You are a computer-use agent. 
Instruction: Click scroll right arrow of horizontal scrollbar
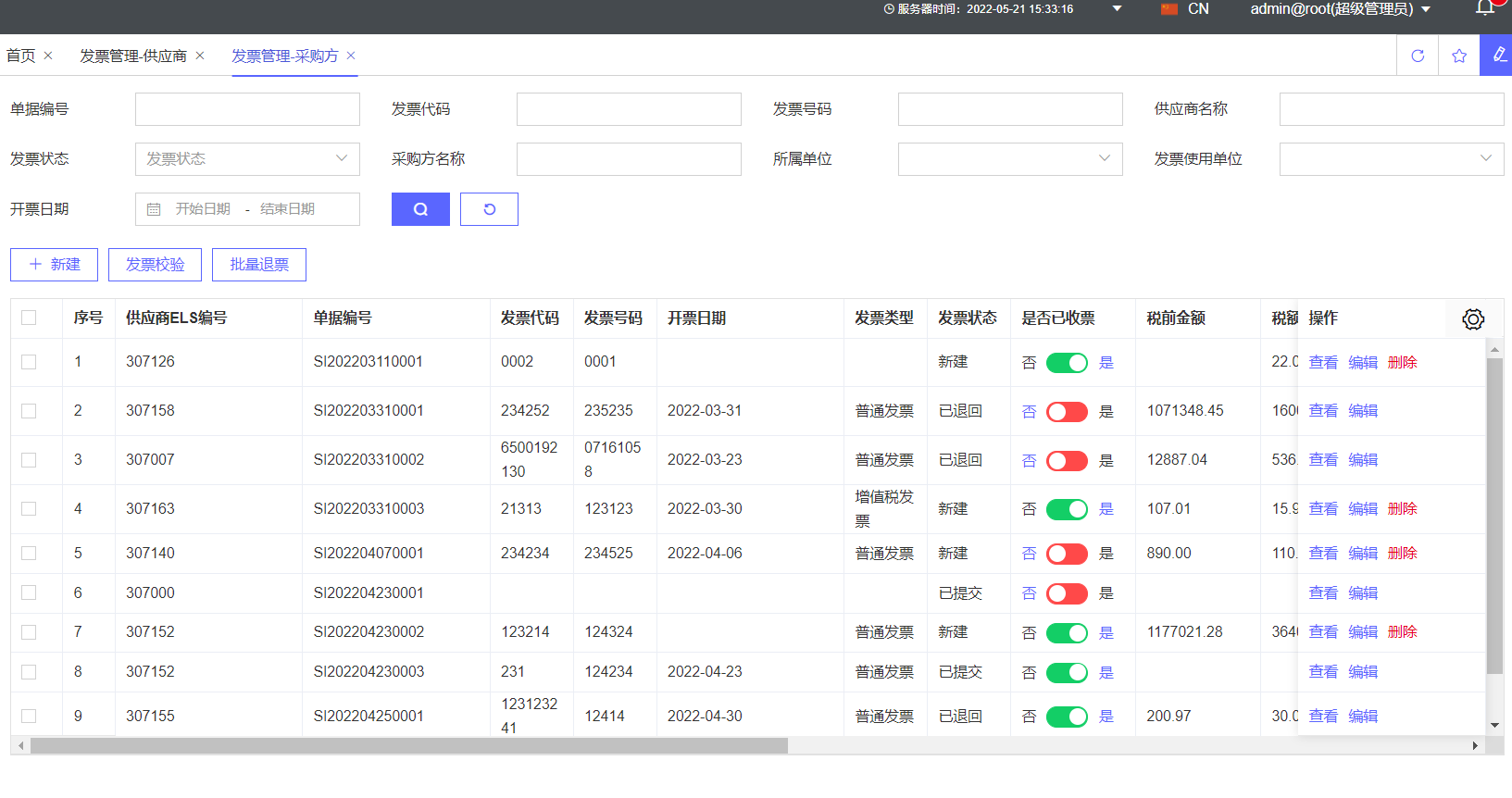click(x=1475, y=745)
